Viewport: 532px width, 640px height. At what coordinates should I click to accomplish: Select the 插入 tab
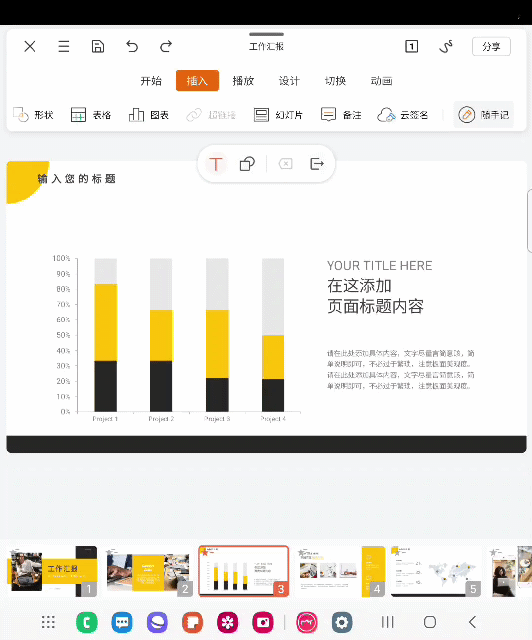[x=197, y=81]
